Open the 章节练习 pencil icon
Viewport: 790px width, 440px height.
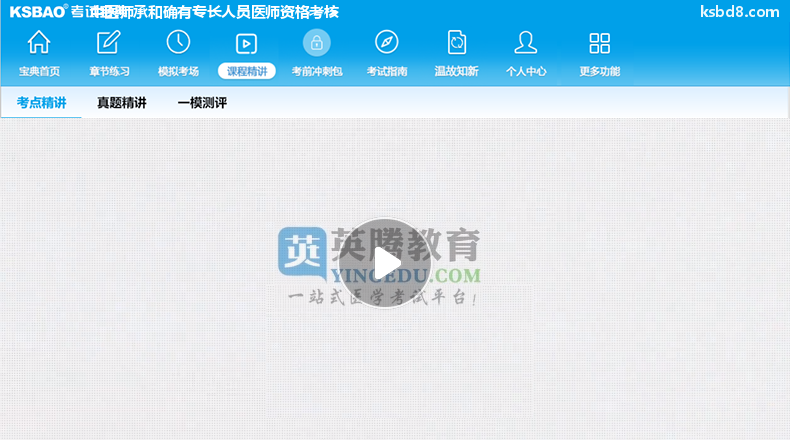pos(109,42)
